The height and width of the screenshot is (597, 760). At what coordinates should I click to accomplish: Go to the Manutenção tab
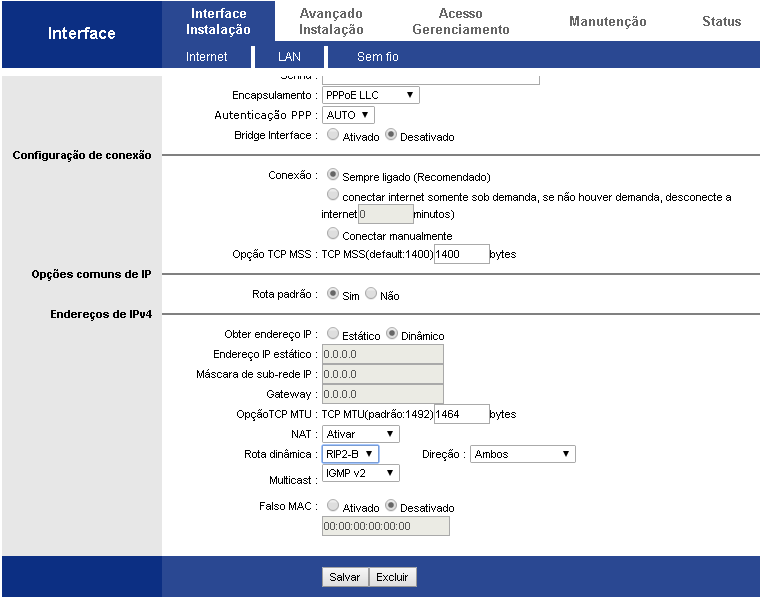tap(607, 21)
